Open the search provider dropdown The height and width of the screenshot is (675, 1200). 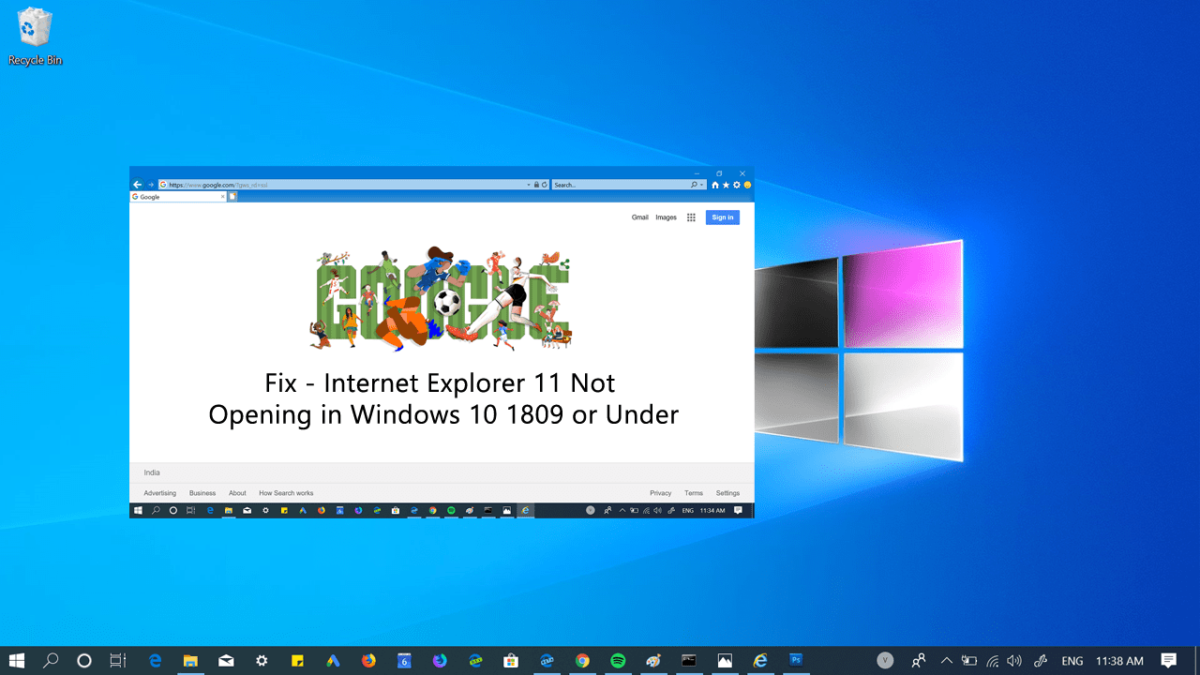[x=702, y=184]
